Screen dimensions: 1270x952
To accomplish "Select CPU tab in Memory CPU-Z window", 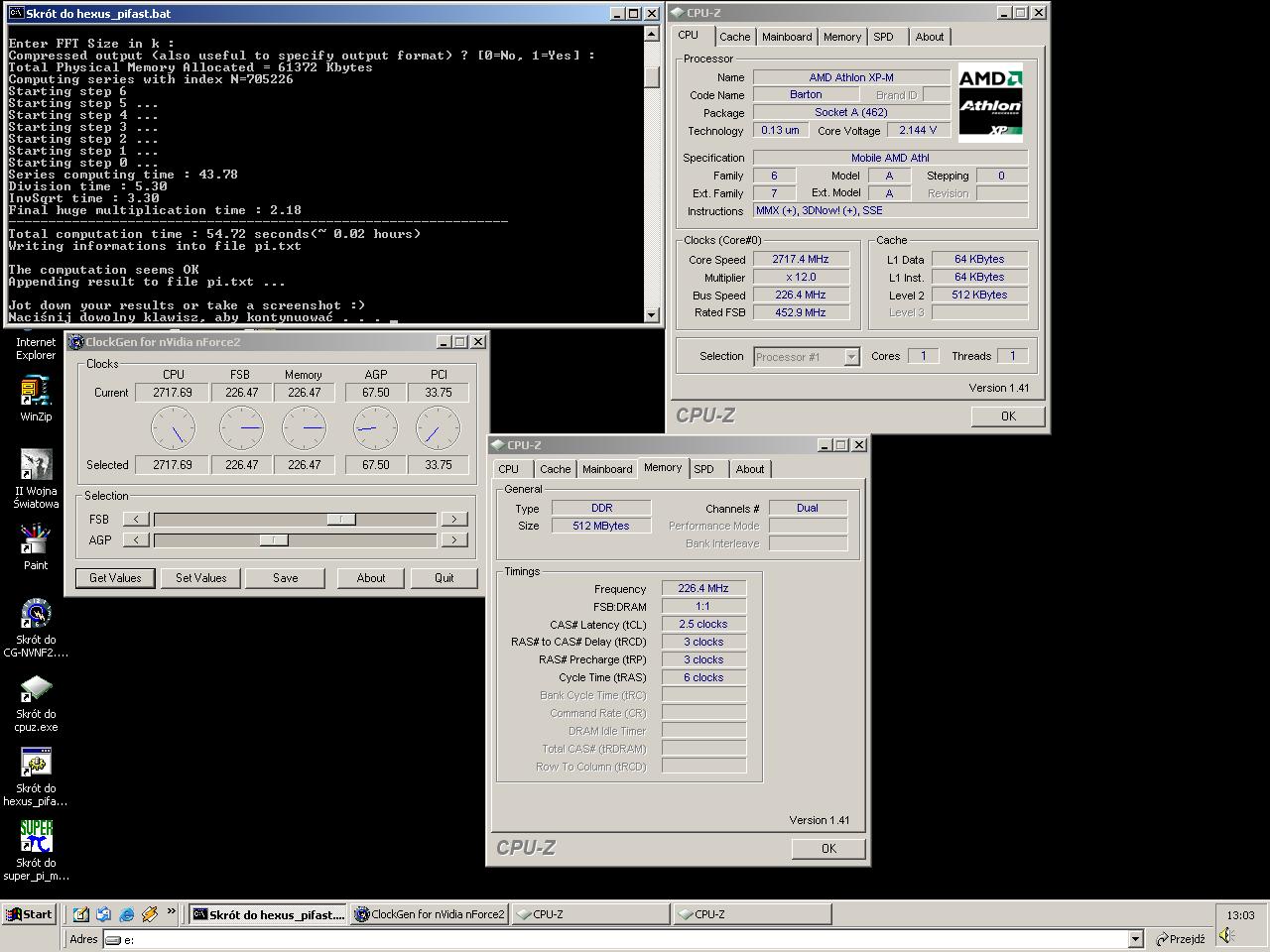I will 509,469.
